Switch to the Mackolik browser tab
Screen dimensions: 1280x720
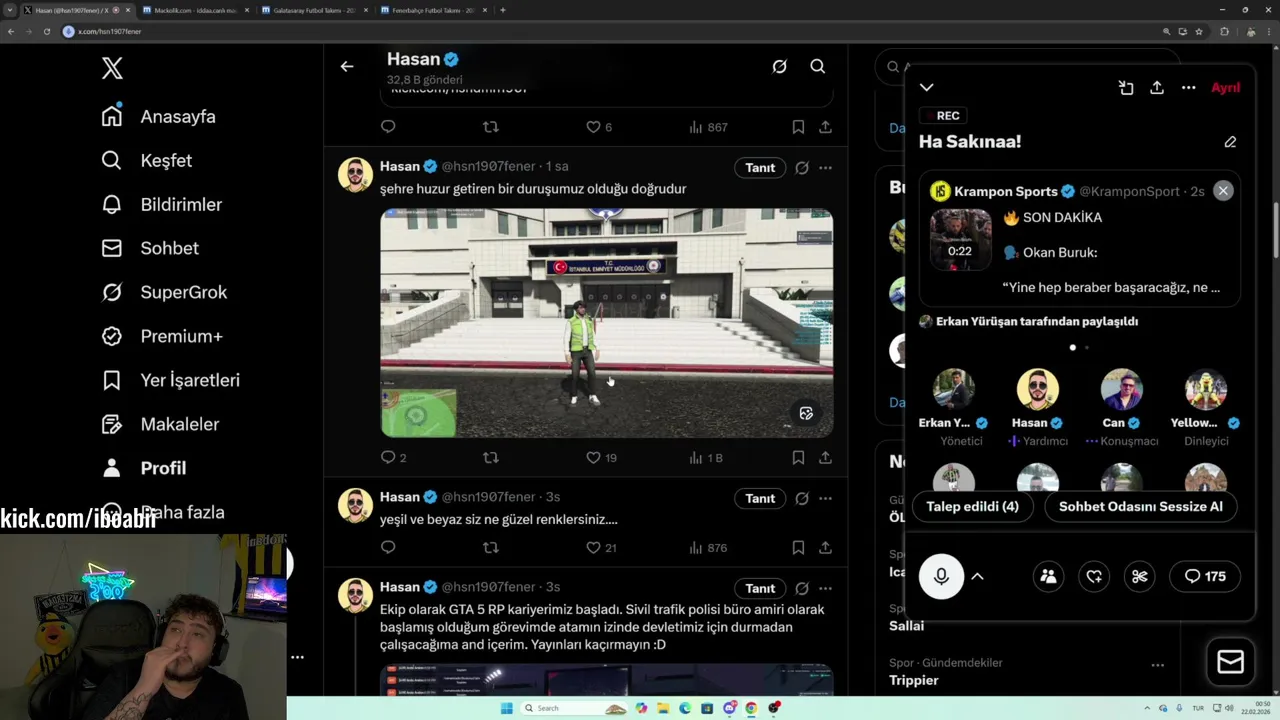click(x=194, y=10)
